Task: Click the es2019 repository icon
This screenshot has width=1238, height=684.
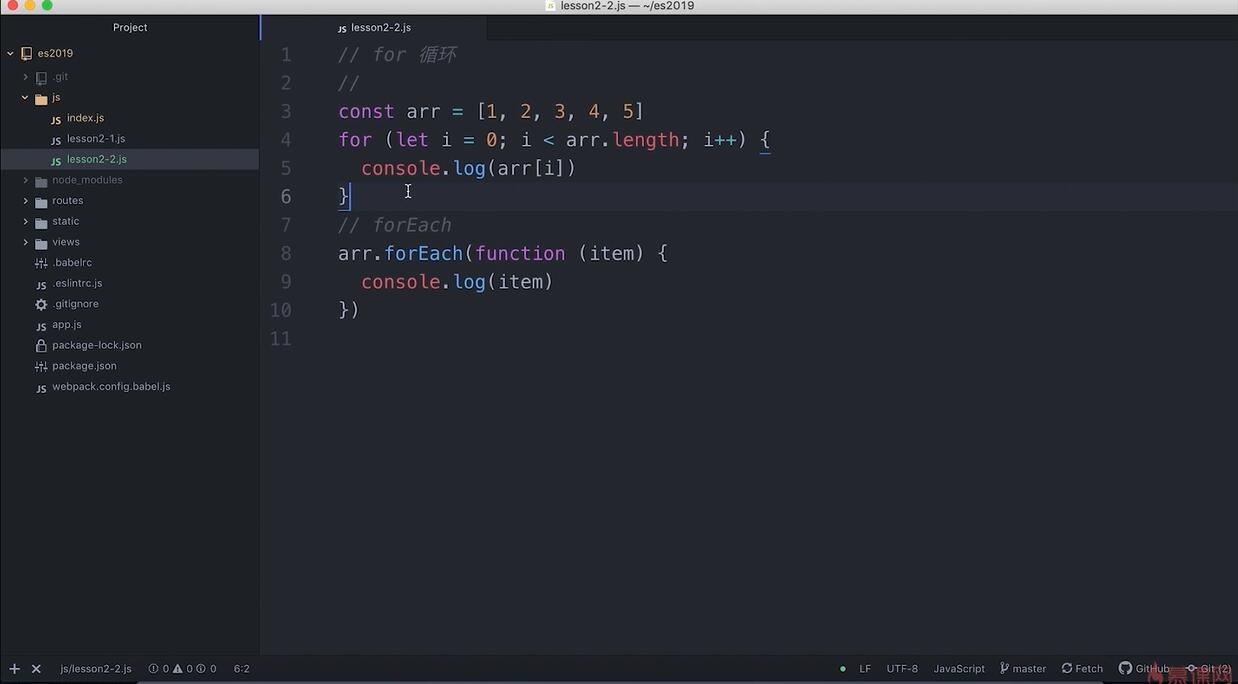Action: [26, 54]
